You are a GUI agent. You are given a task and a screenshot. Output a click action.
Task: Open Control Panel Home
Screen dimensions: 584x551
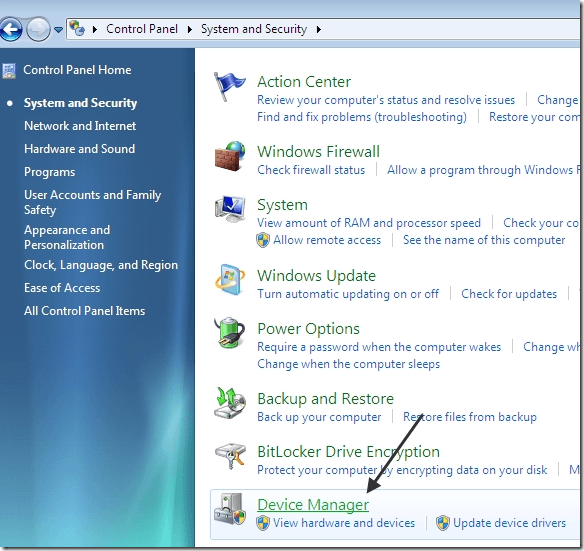[77, 70]
